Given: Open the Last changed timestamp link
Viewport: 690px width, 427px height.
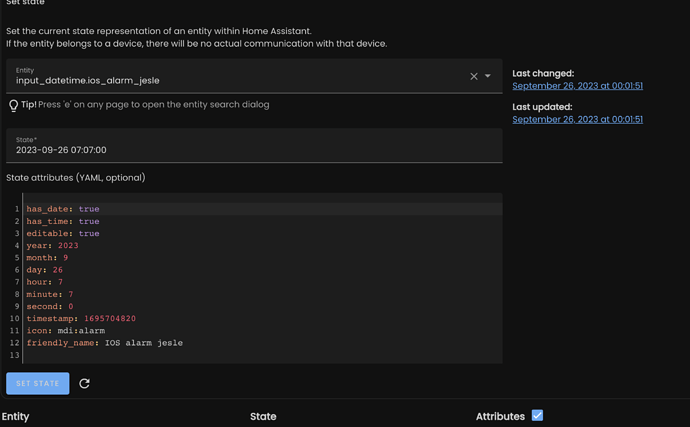Looking at the screenshot, I should pyautogui.click(x=577, y=86).
